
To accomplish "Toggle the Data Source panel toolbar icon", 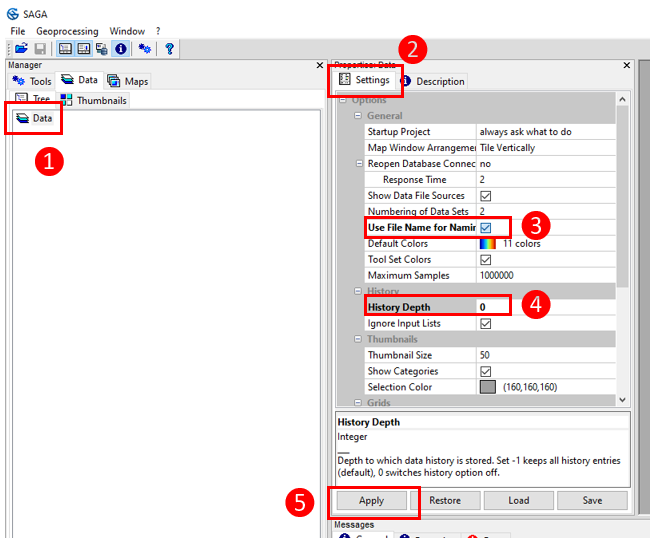I will [102, 48].
